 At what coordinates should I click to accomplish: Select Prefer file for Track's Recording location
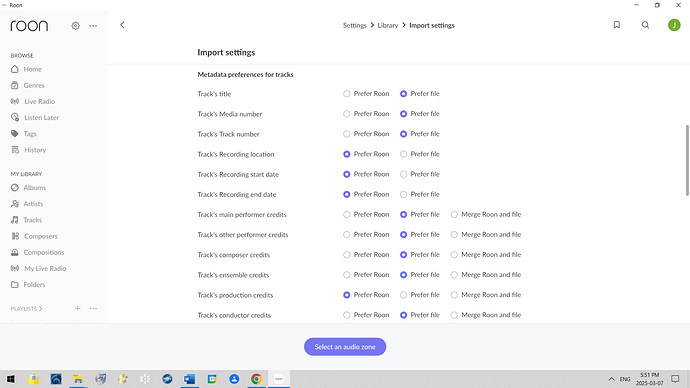pyautogui.click(x=403, y=154)
